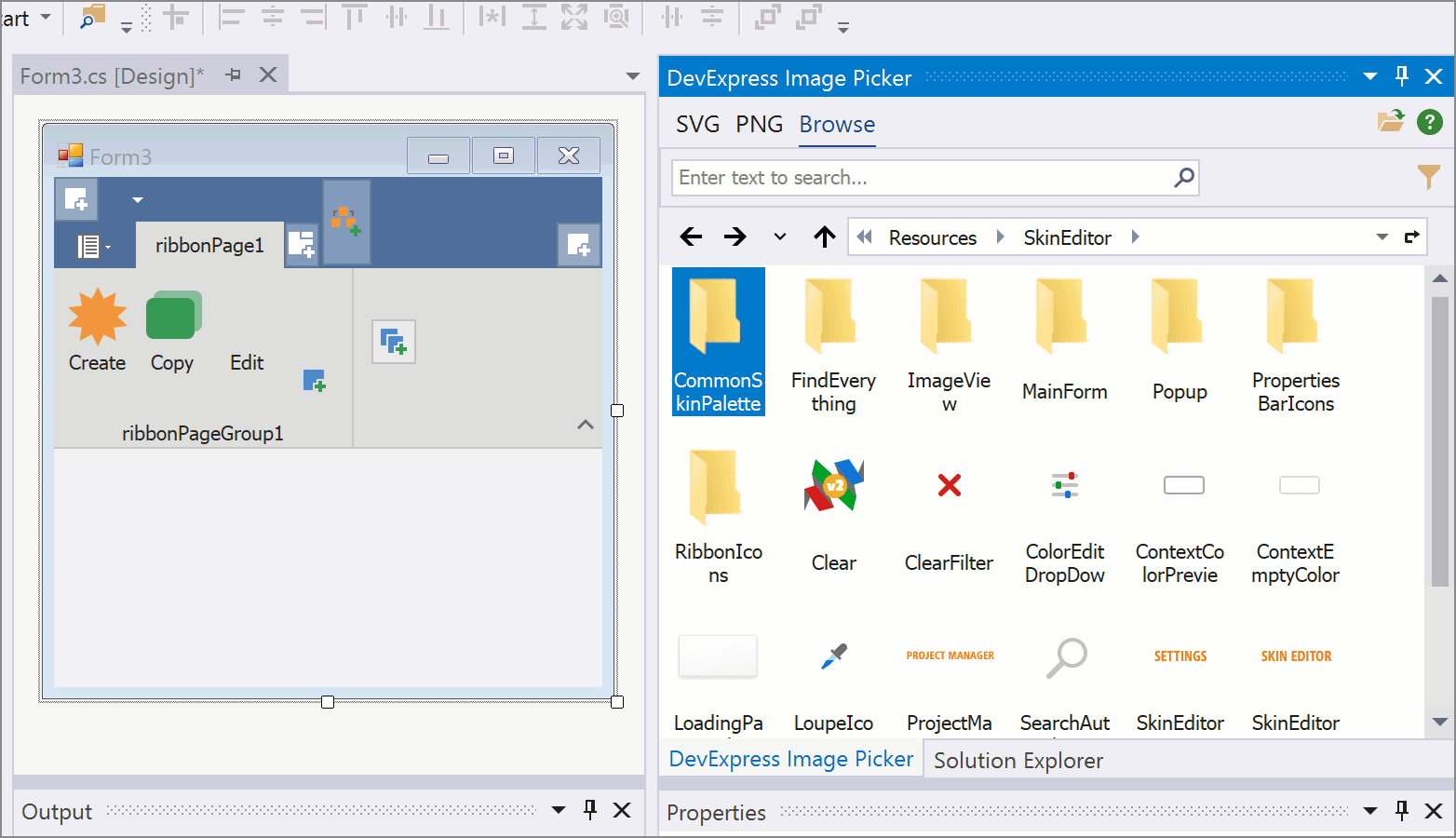Toggle auto-hide on the Output window pin
The image size is (1456, 838).
[x=589, y=810]
